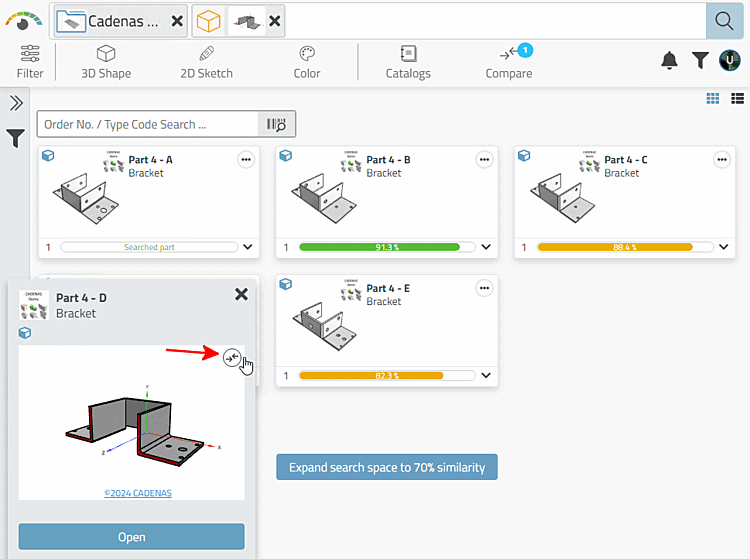
Task: Click the orange 3D cube icon in search chip
Action: coord(209,21)
